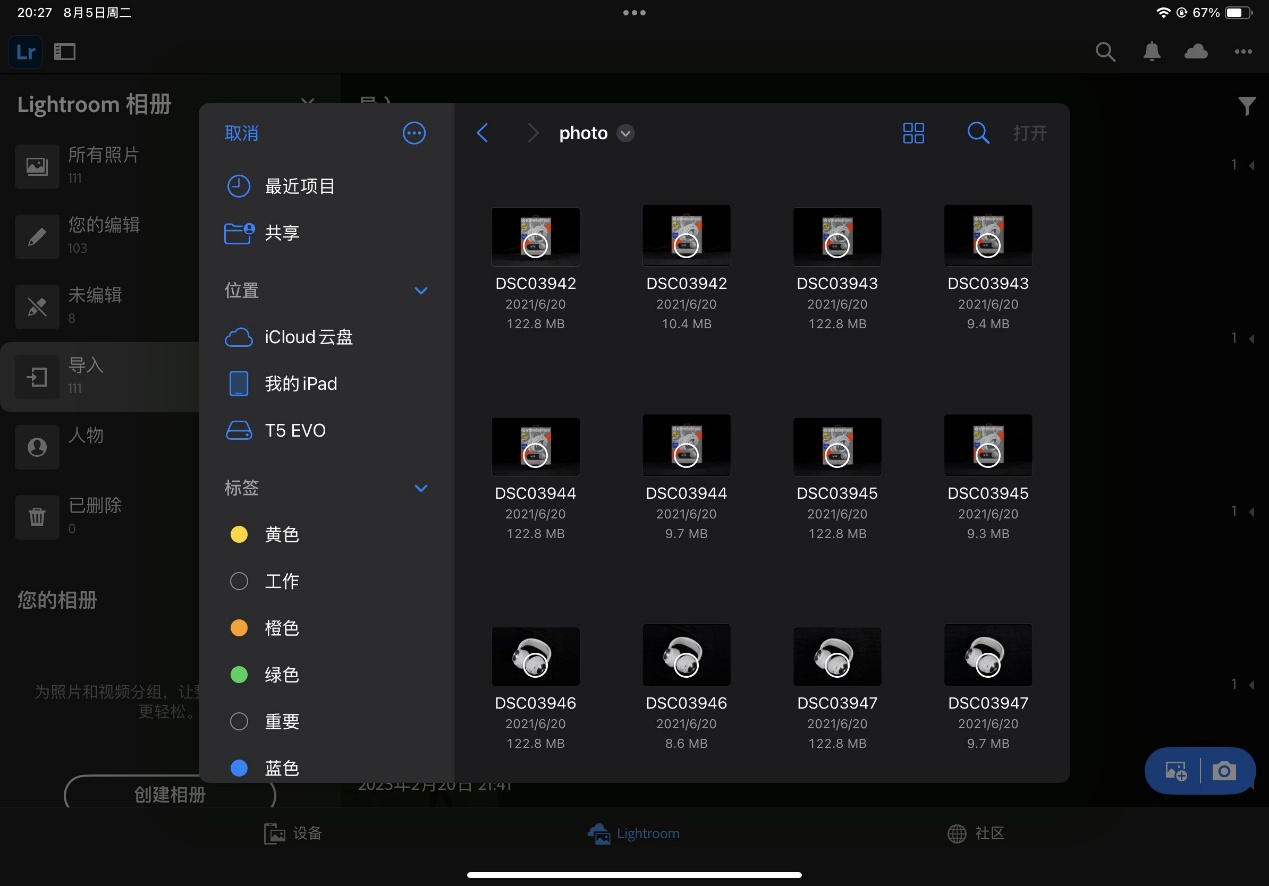Tap the Lightroom 相册 panel title
This screenshot has height=886, width=1269.
click(94, 104)
